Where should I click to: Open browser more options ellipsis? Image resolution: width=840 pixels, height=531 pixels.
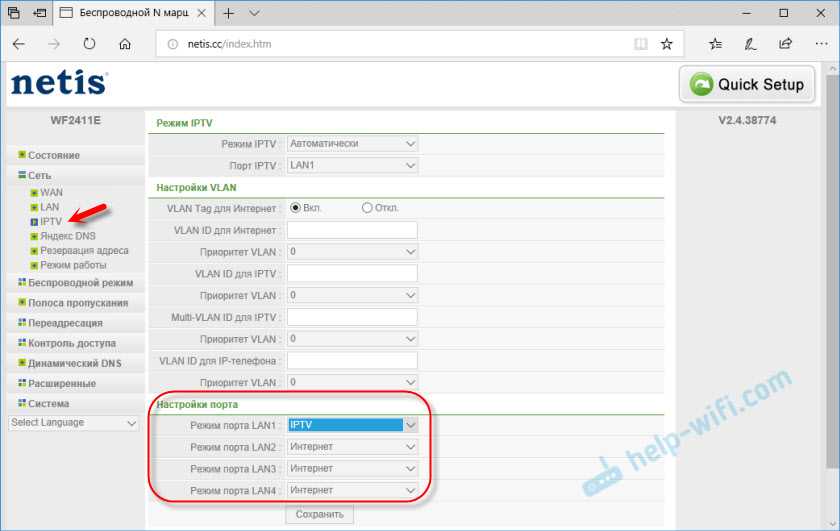click(819, 44)
